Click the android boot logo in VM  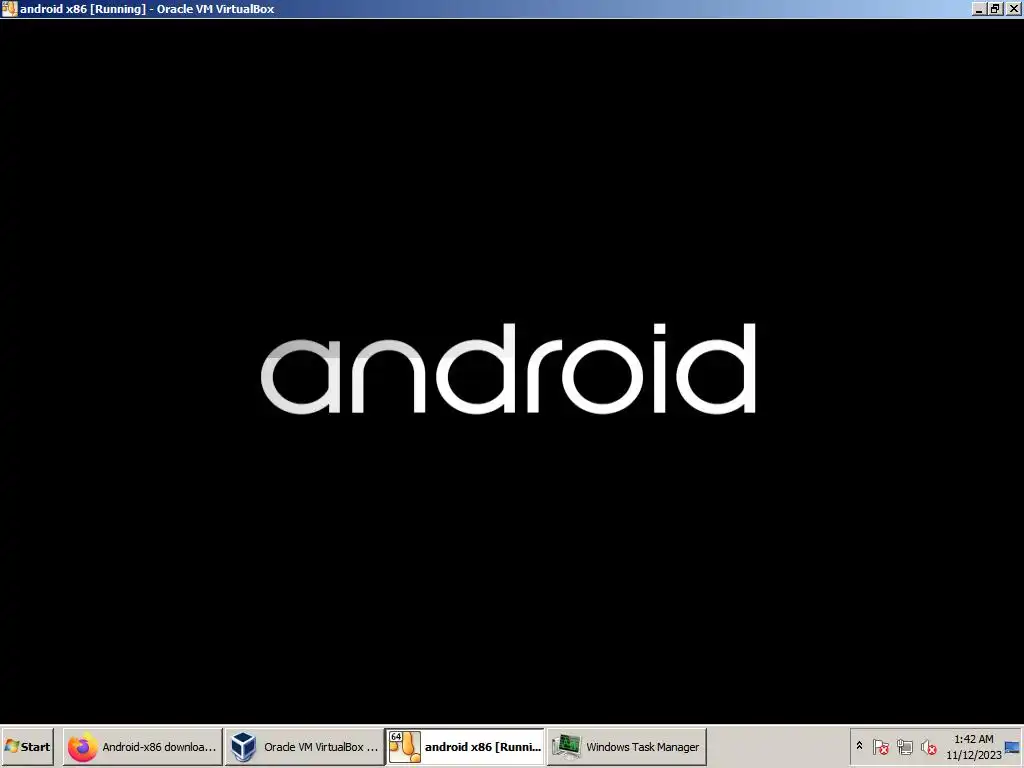pos(508,368)
